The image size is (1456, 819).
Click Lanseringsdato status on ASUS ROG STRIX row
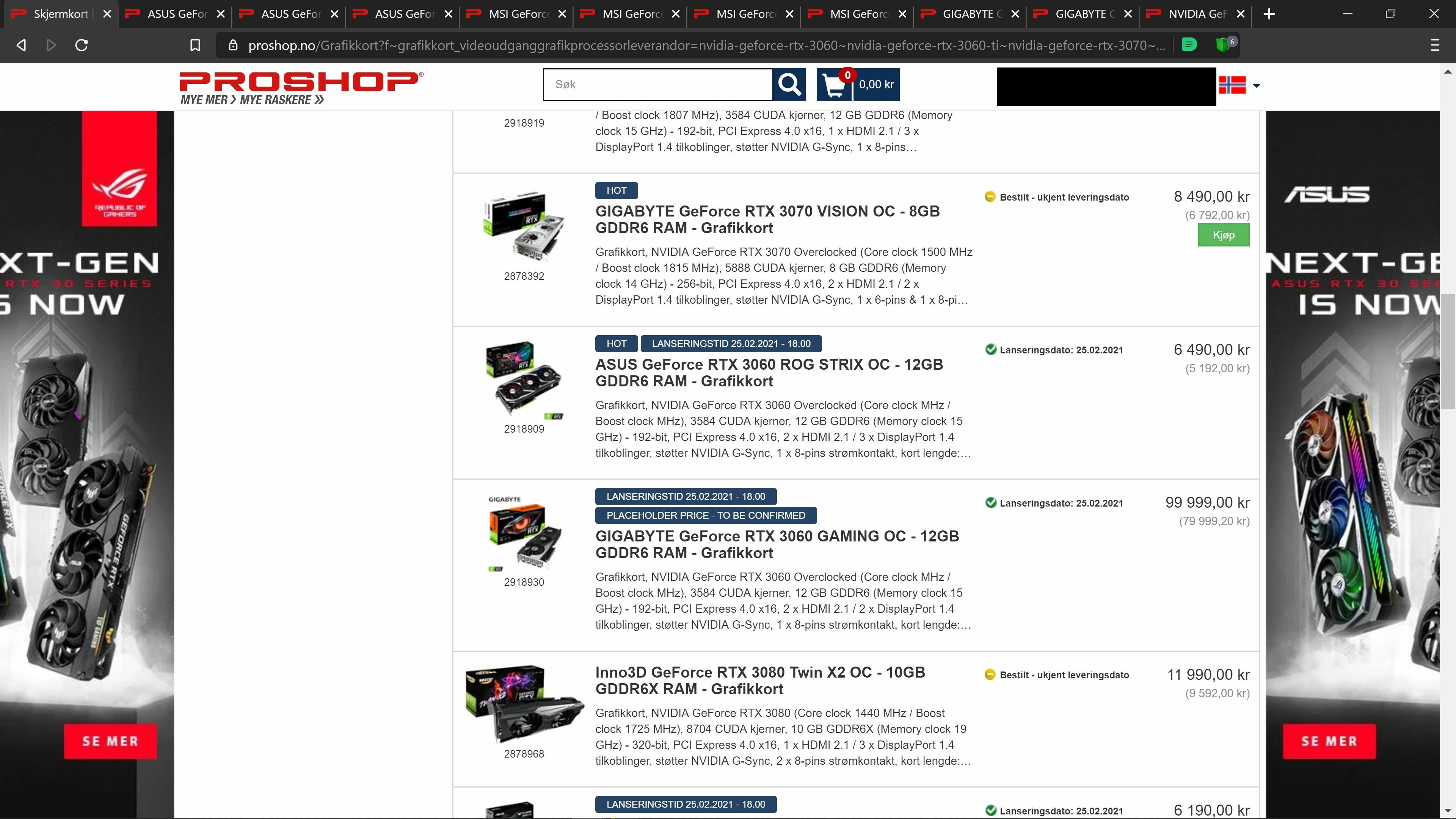(x=1054, y=350)
